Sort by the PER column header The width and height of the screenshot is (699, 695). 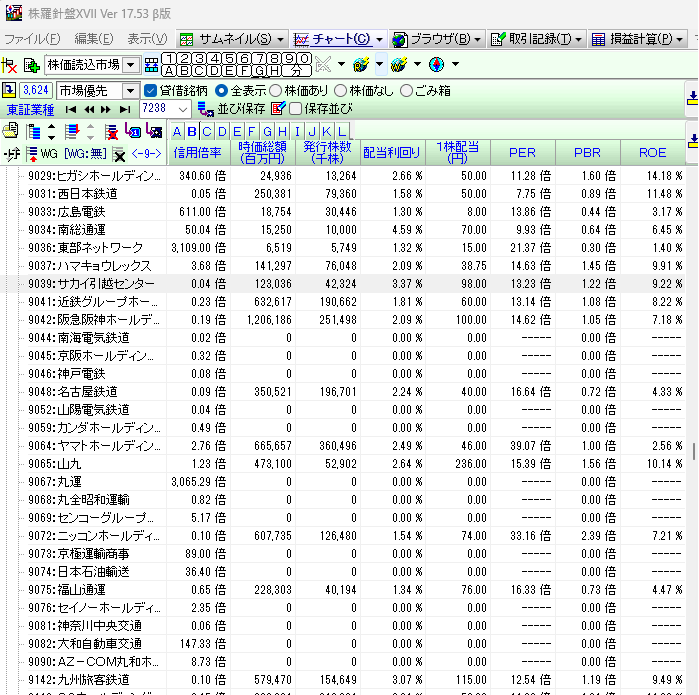[522, 153]
